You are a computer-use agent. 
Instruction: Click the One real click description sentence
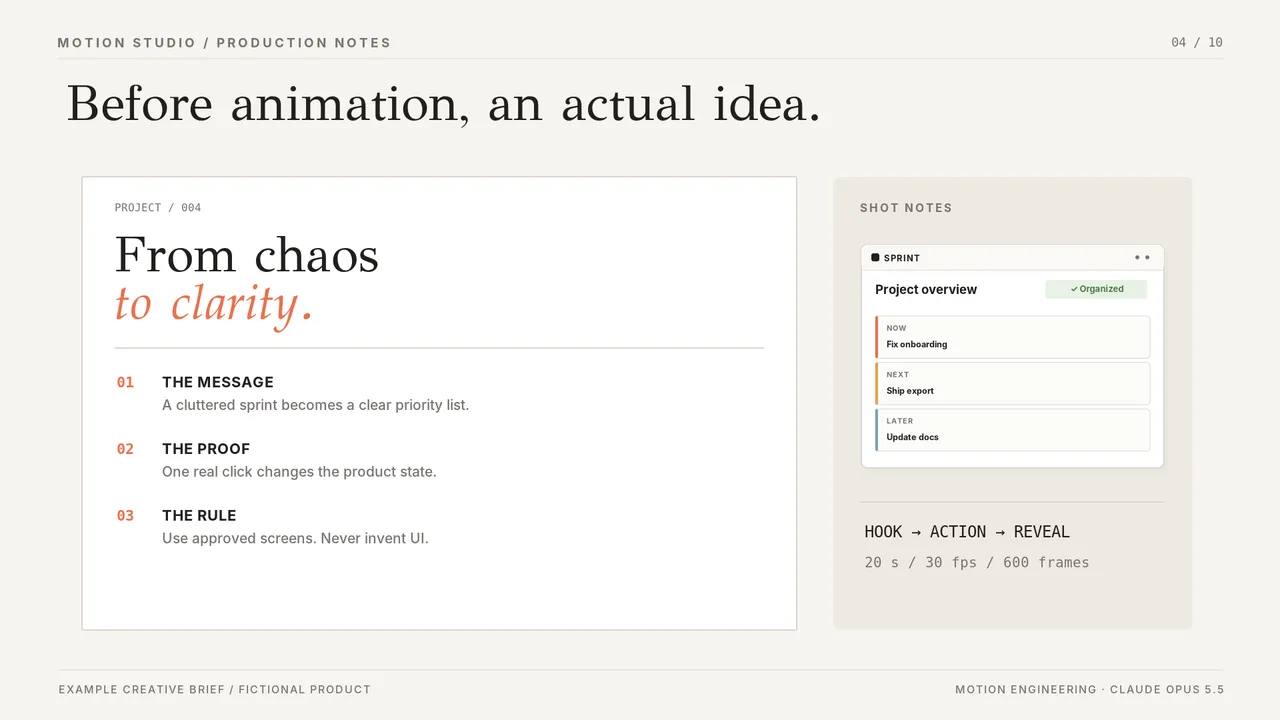click(x=299, y=471)
